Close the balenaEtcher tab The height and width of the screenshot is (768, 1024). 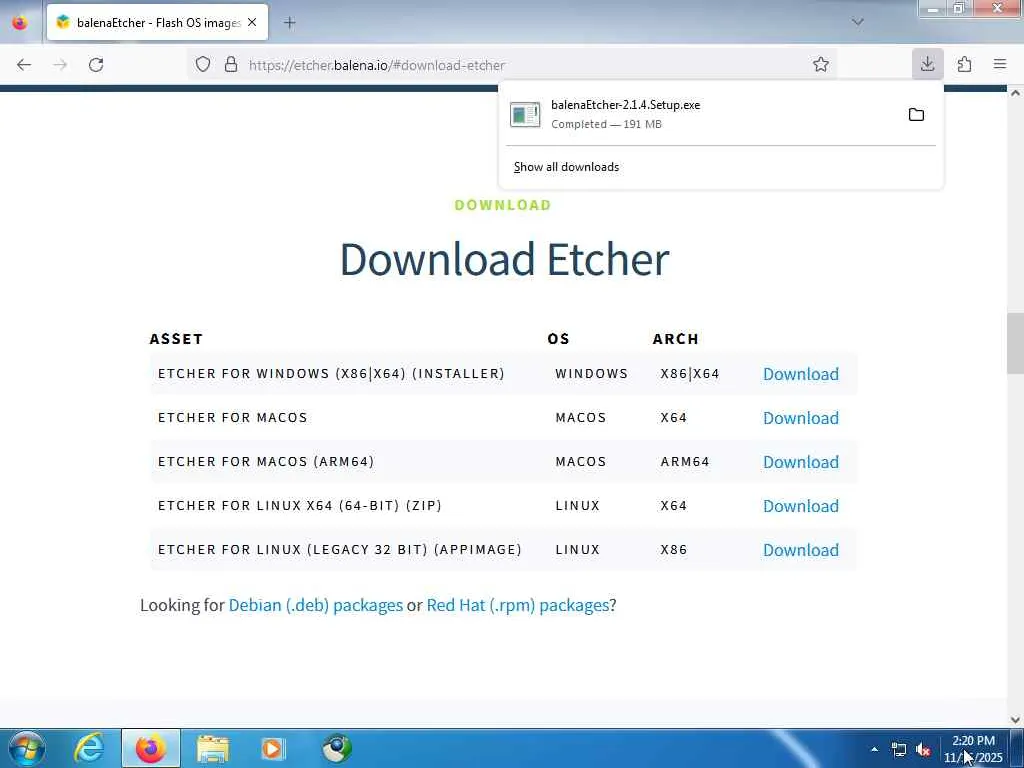[x=252, y=22]
